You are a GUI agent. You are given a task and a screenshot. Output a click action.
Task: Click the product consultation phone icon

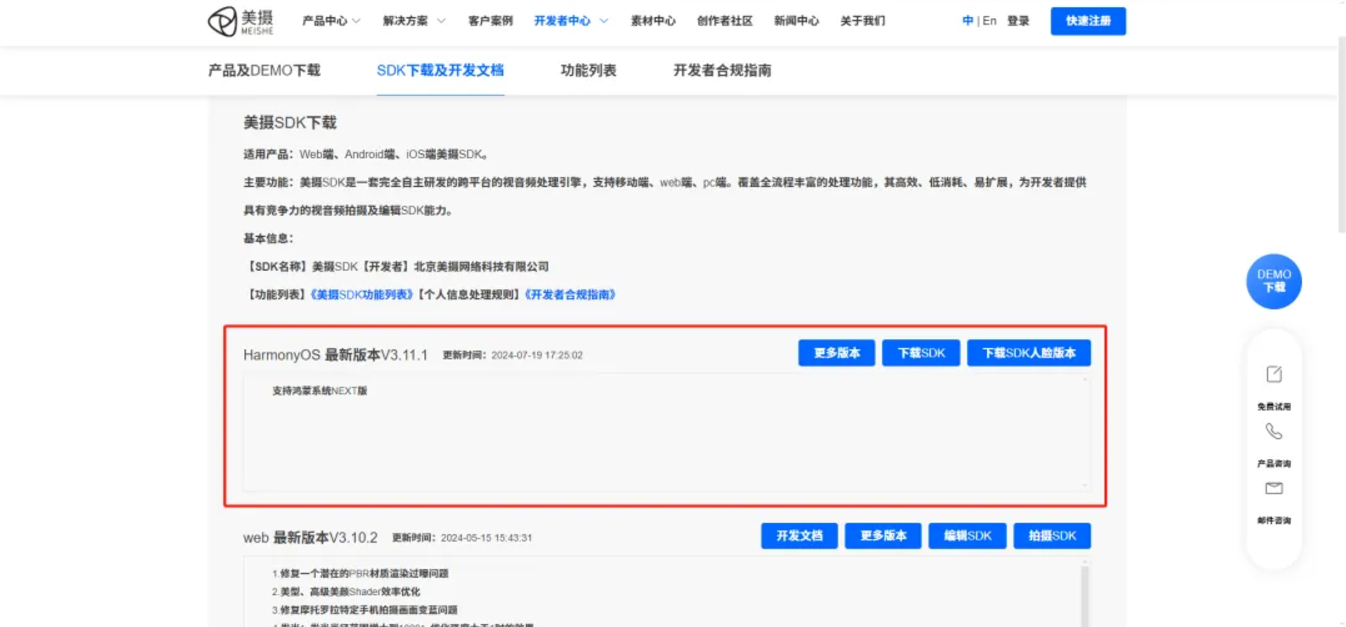coord(1274,431)
